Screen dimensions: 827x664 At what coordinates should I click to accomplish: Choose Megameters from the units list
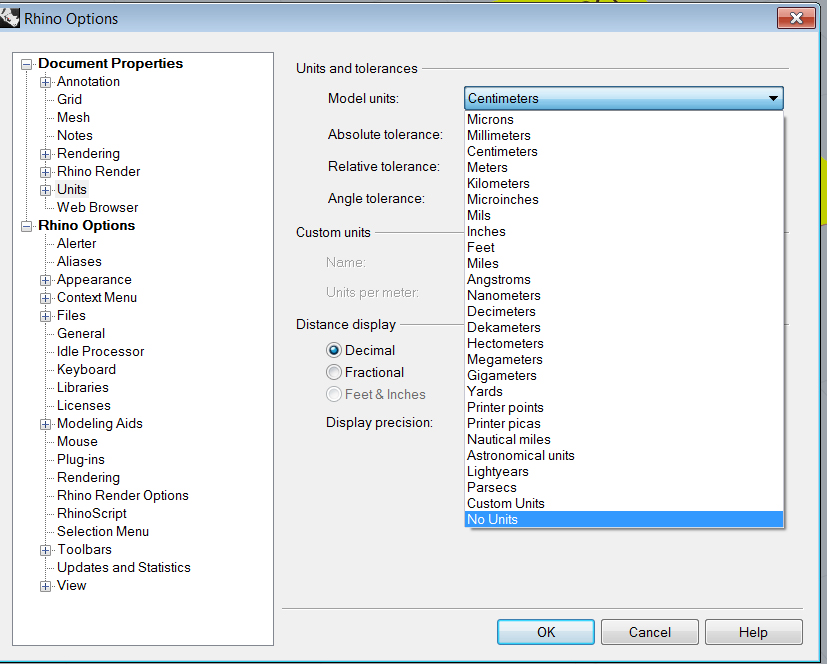coord(623,360)
